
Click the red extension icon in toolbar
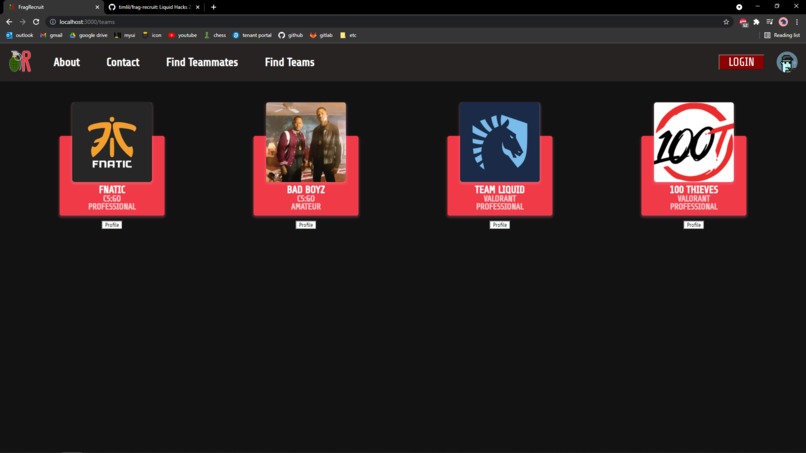click(743, 22)
